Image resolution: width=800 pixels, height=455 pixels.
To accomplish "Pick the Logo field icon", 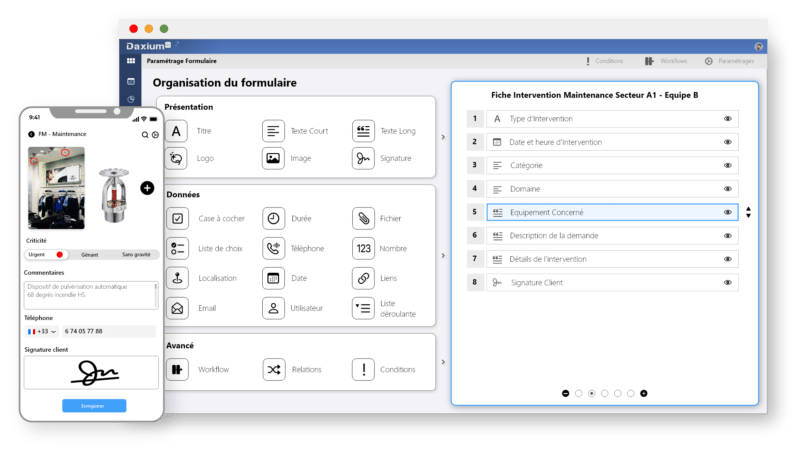I will tap(176, 158).
